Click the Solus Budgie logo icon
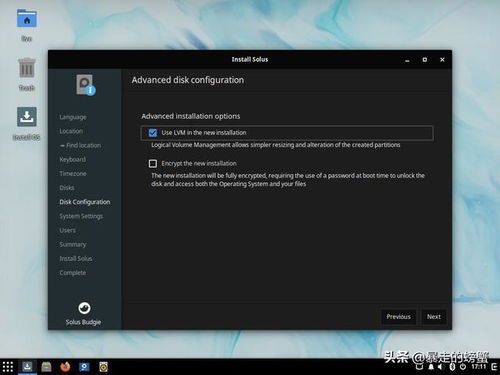The height and width of the screenshot is (375, 500). coord(84,308)
